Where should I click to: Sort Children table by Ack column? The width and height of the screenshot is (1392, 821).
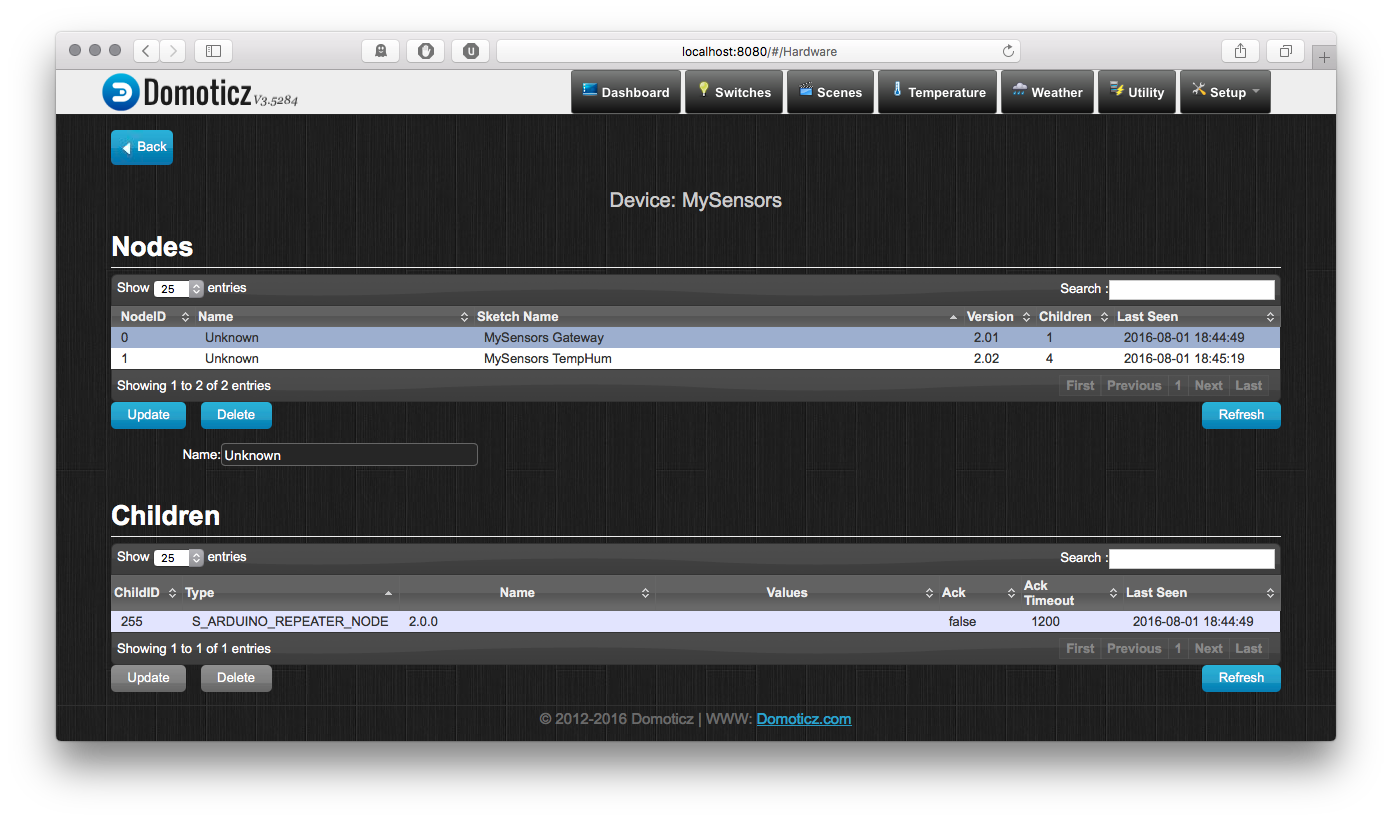(x=978, y=593)
